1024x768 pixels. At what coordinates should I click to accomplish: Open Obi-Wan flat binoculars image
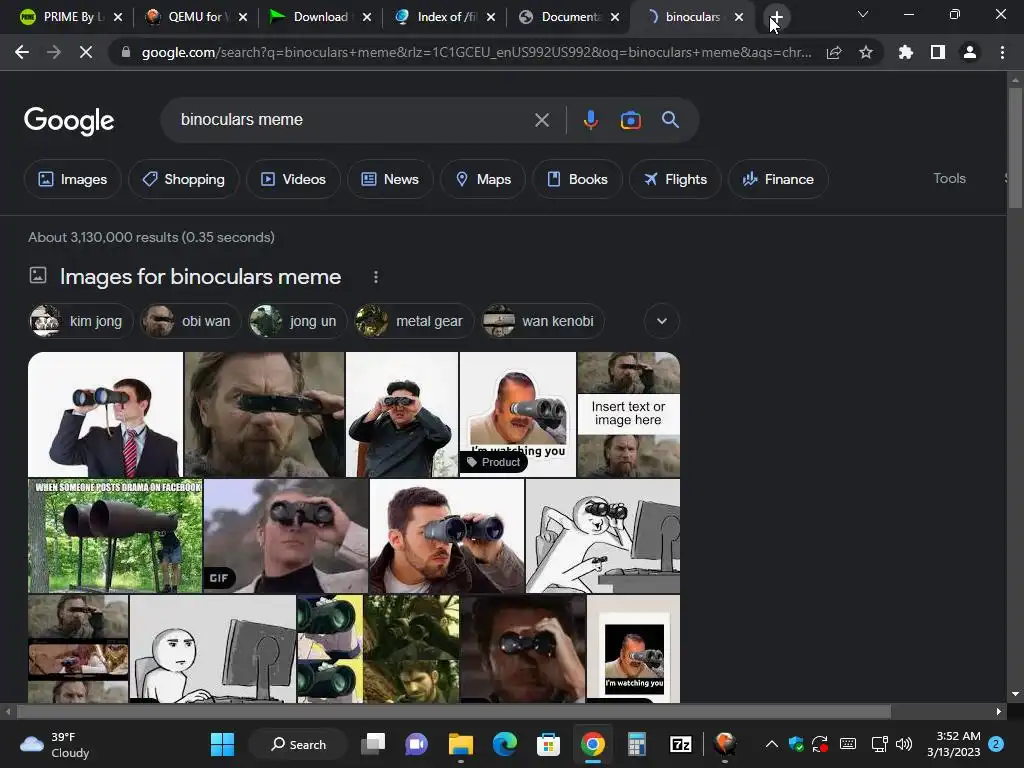[264, 415]
